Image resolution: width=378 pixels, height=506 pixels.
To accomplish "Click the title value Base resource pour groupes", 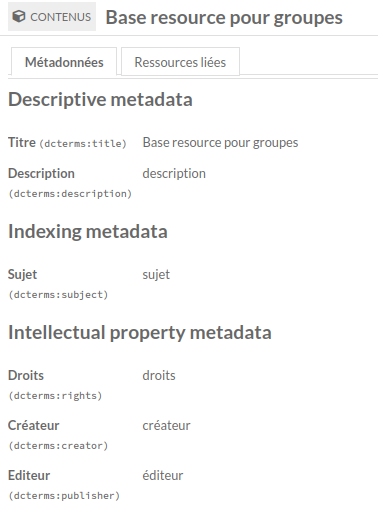I will (220, 143).
